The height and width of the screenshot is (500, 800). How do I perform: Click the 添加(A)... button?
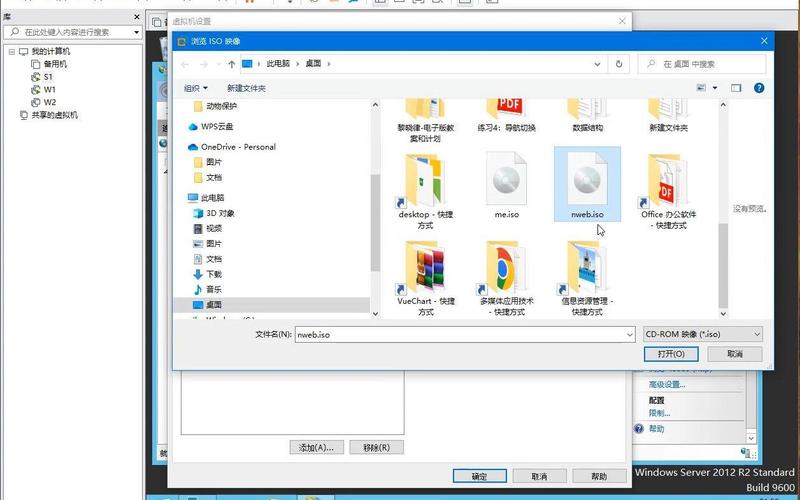(316, 447)
